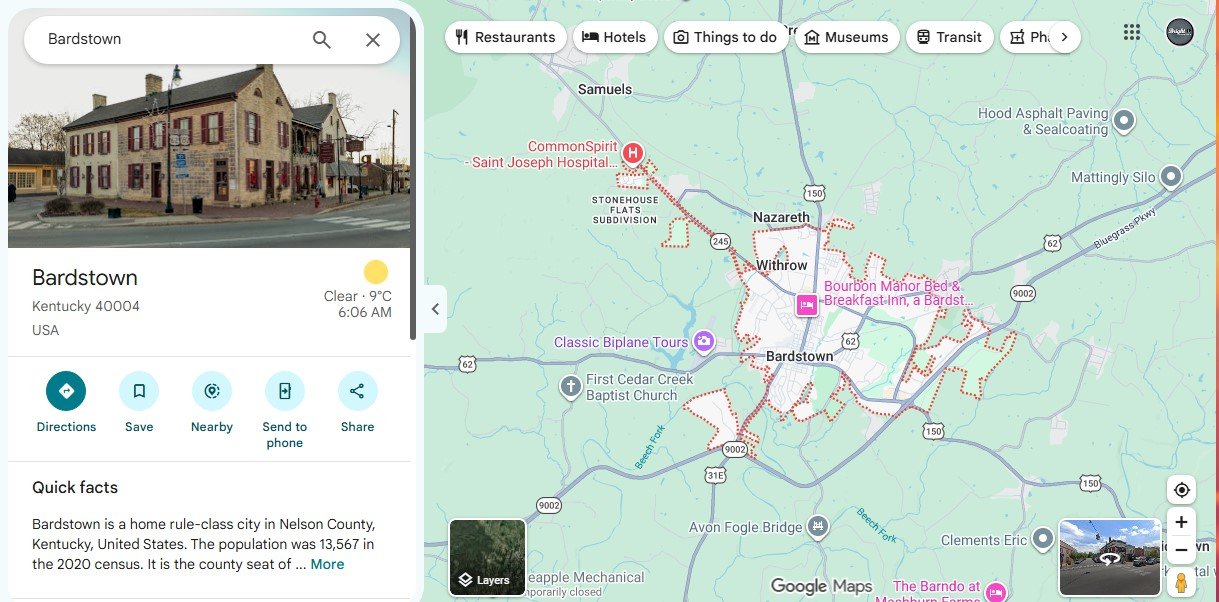1219x602 pixels.
Task: Open the Google apps grid
Action: click(1131, 32)
